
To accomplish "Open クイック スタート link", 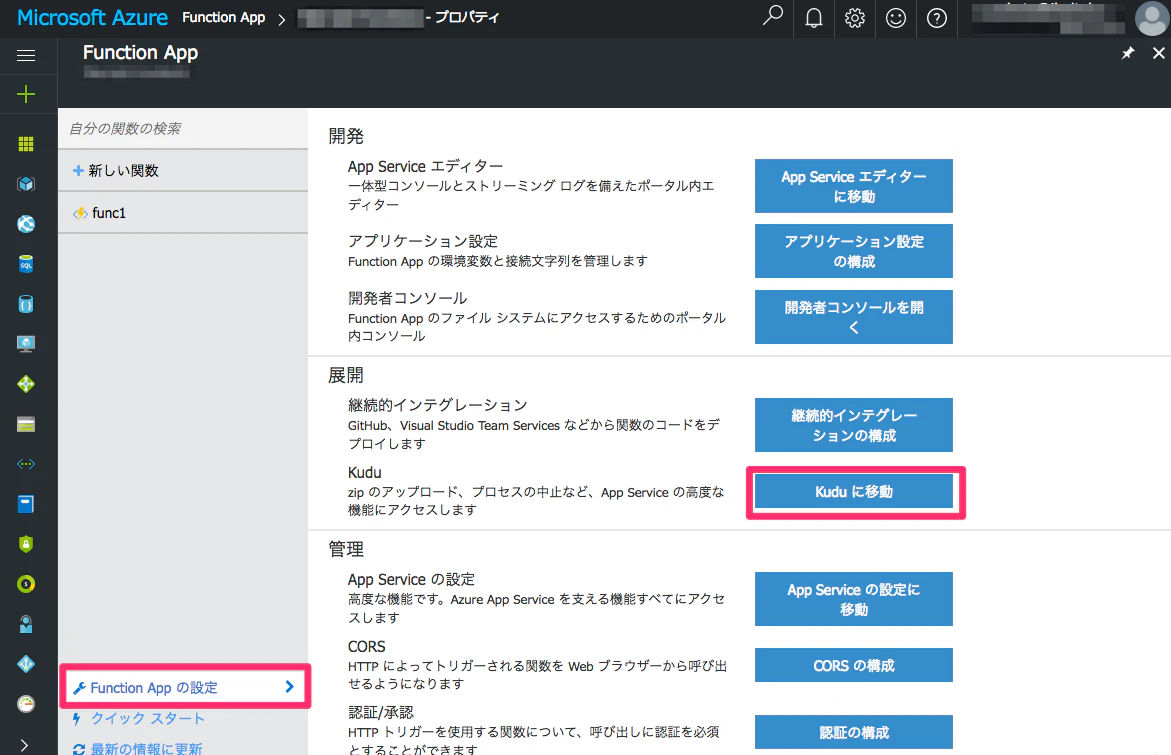I will 148,718.
